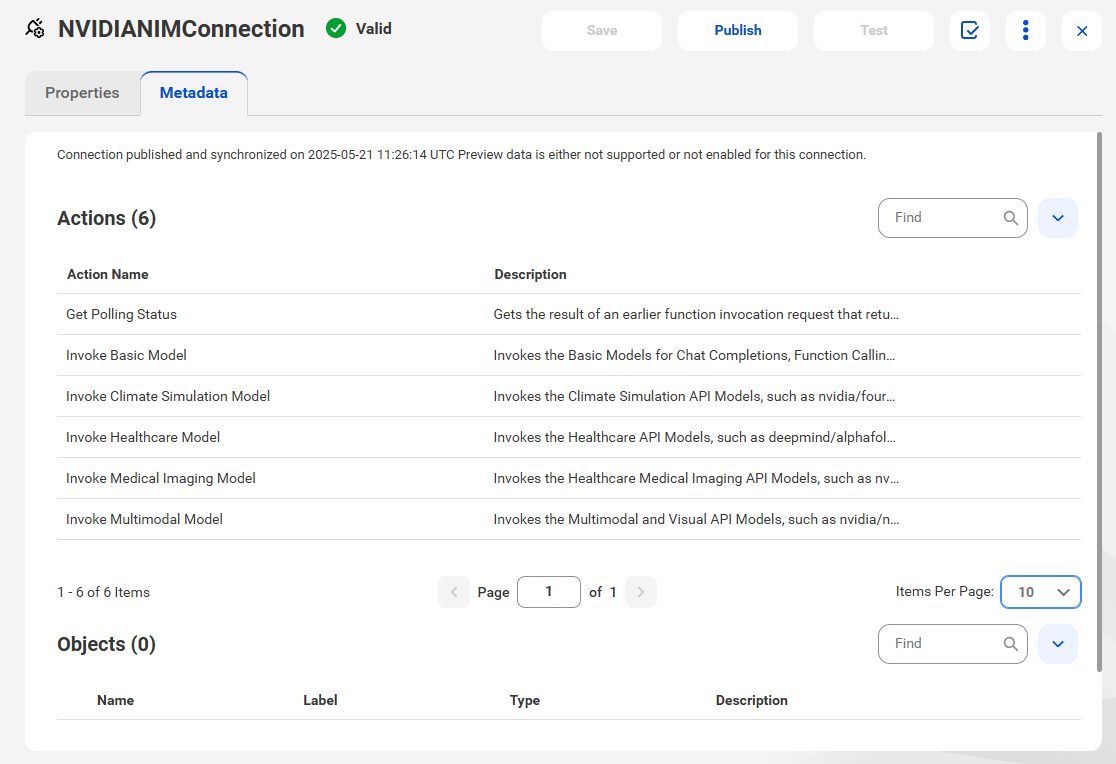Click the Objects (0) heading
Image resolution: width=1116 pixels, height=764 pixels.
coord(107,644)
